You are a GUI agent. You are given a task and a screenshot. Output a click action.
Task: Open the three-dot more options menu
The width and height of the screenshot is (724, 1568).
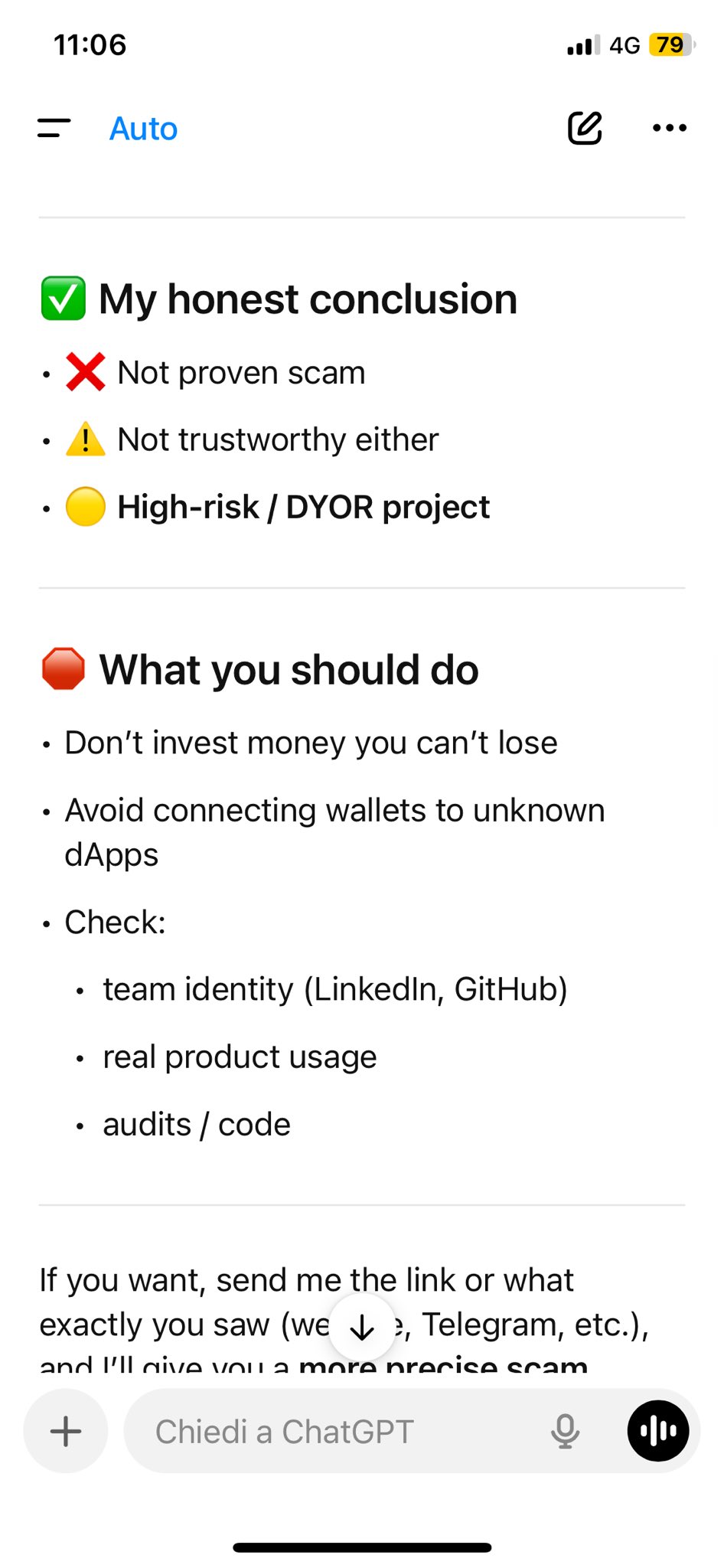(669, 128)
